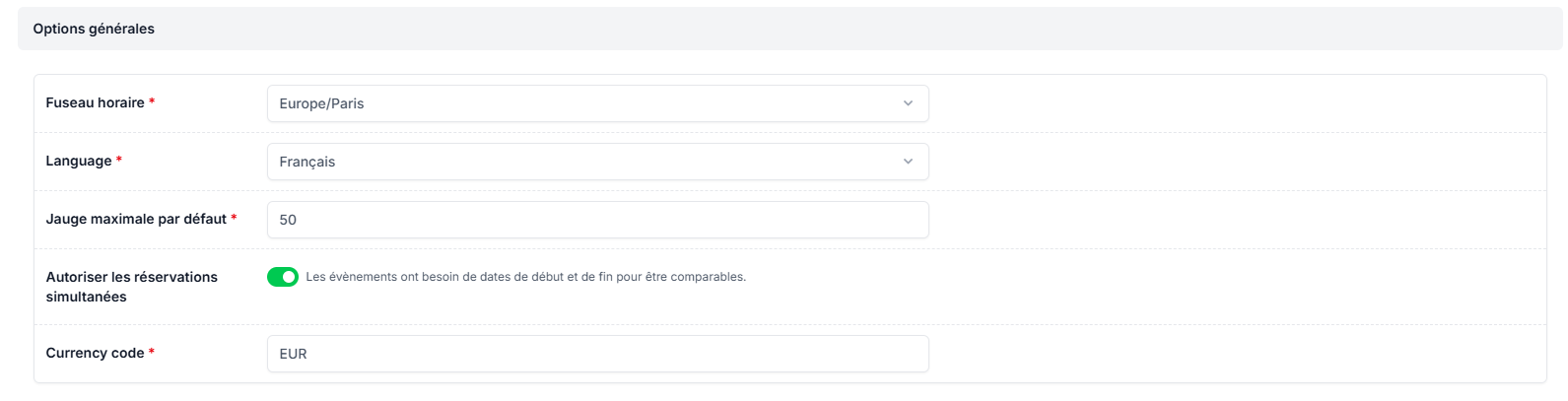The width and height of the screenshot is (1568, 401).
Task: Focus the Jauge maximale par défaut field
Action: 597,220
